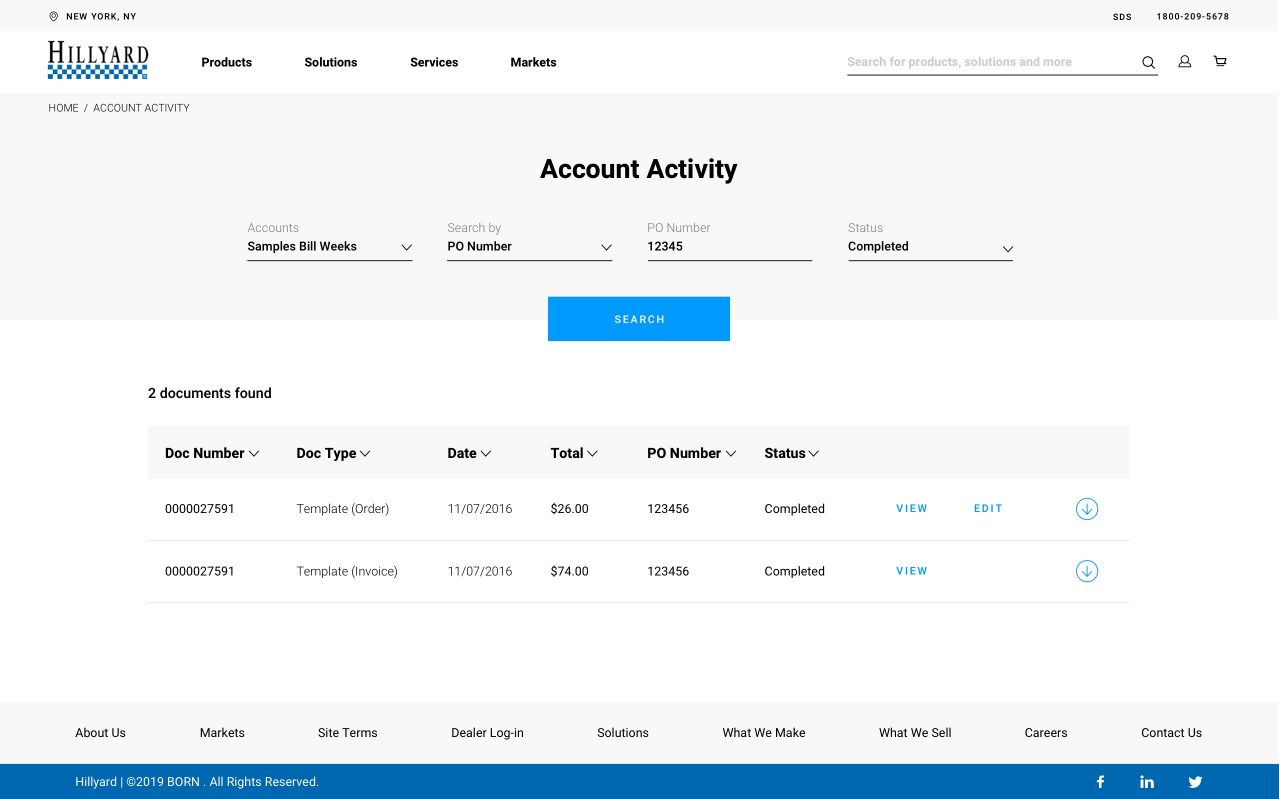Click the $74.00 total cell

click(x=569, y=571)
